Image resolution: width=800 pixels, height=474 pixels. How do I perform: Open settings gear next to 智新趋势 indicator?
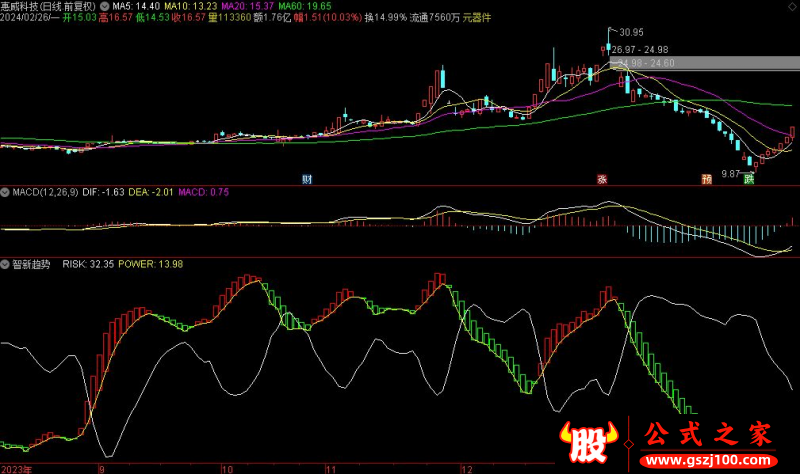point(5,265)
